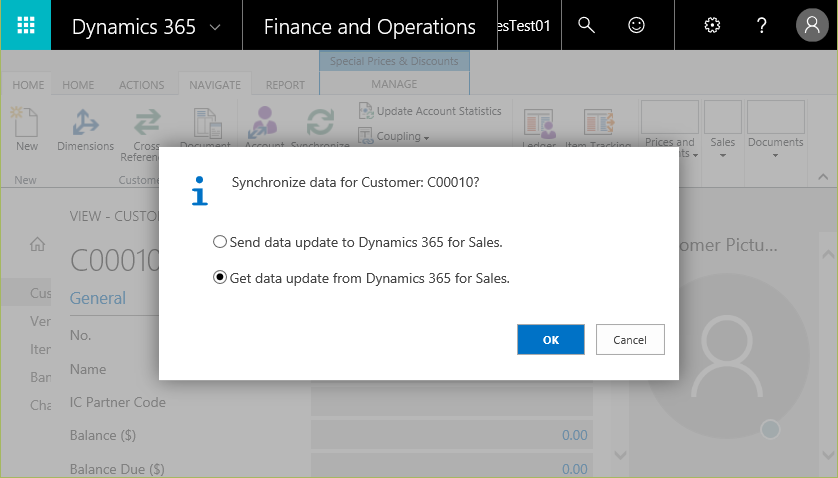Click the Update Account Statistics icon
Viewport: 838px width, 478px height.
tap(366, 111)
